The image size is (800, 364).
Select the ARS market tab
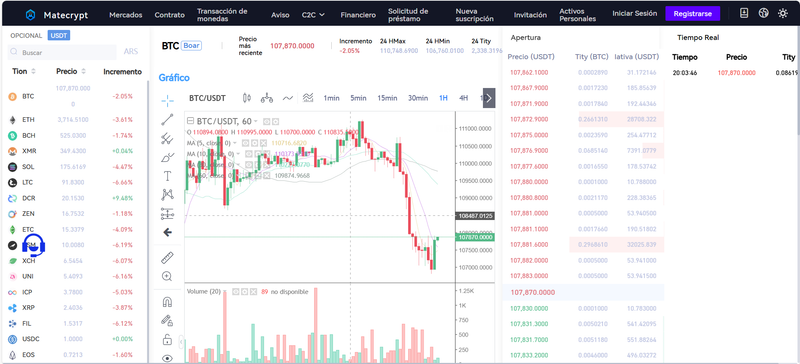(x=131, y=52)
